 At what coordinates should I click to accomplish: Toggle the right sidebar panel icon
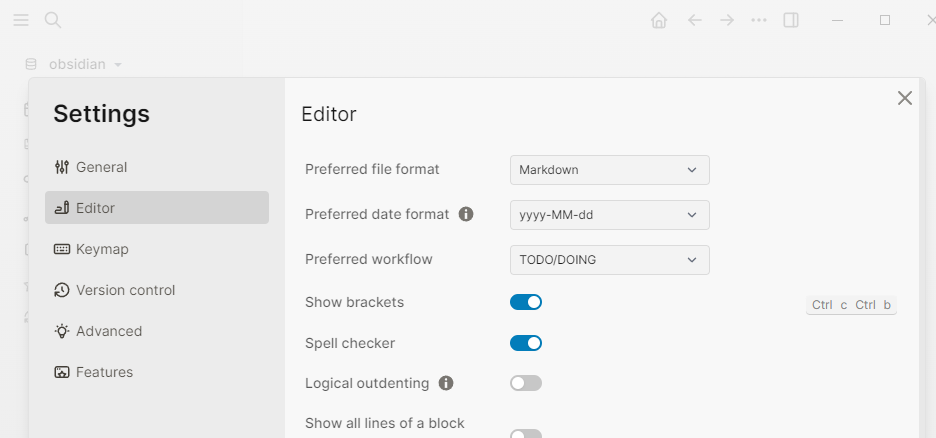[791, 20]
